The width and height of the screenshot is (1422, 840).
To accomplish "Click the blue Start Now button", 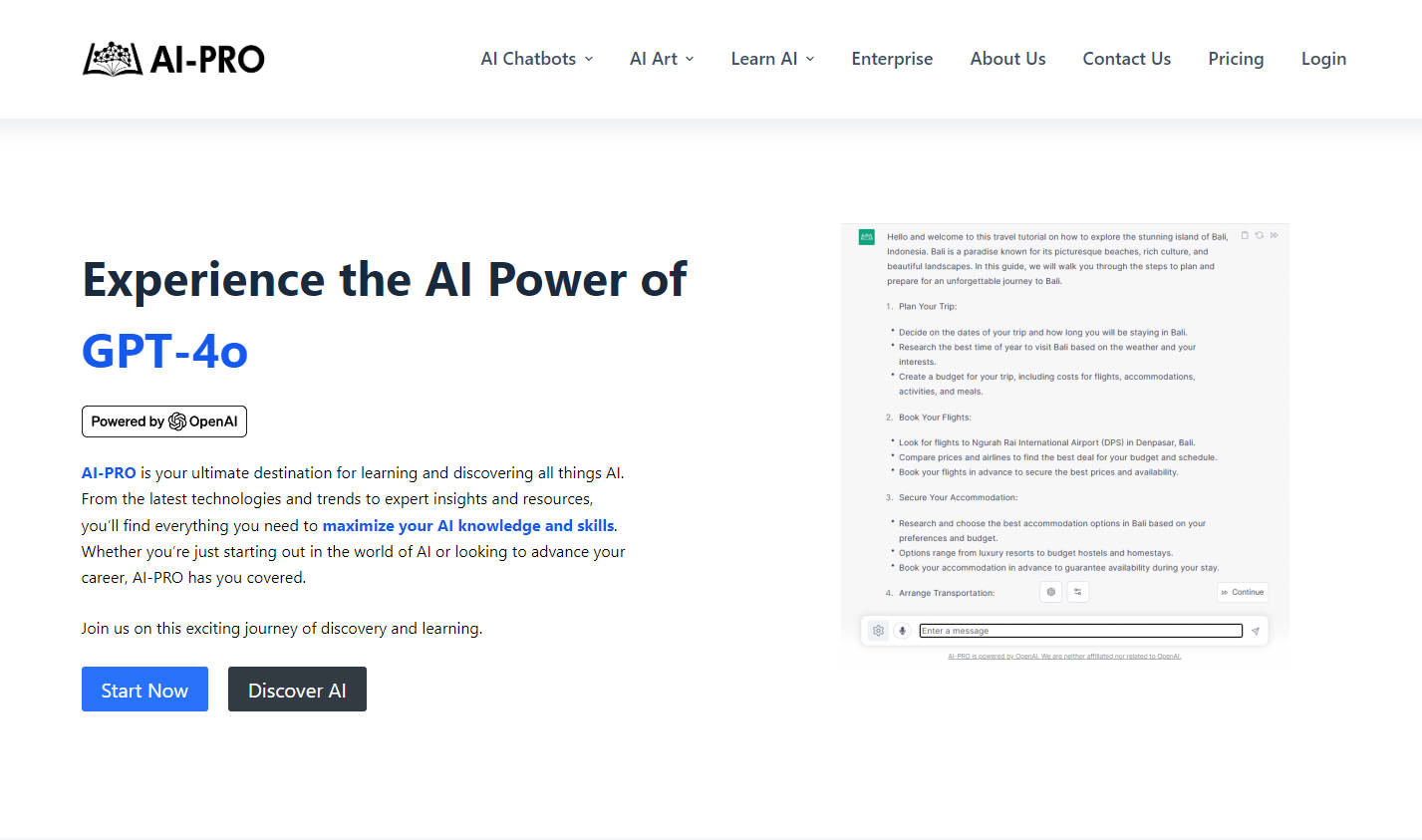I will 144,690.
